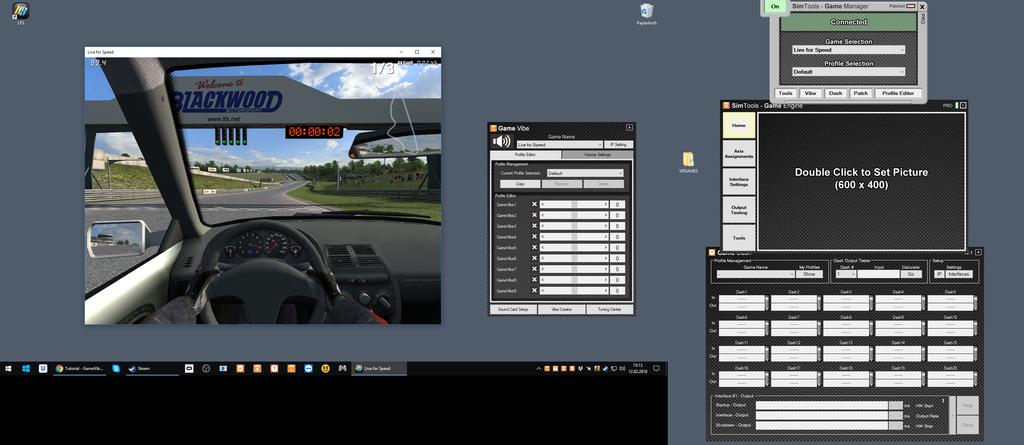
Task: Open the Dash # dropdown in Game Dash
Action: click(x=846, y=274)
